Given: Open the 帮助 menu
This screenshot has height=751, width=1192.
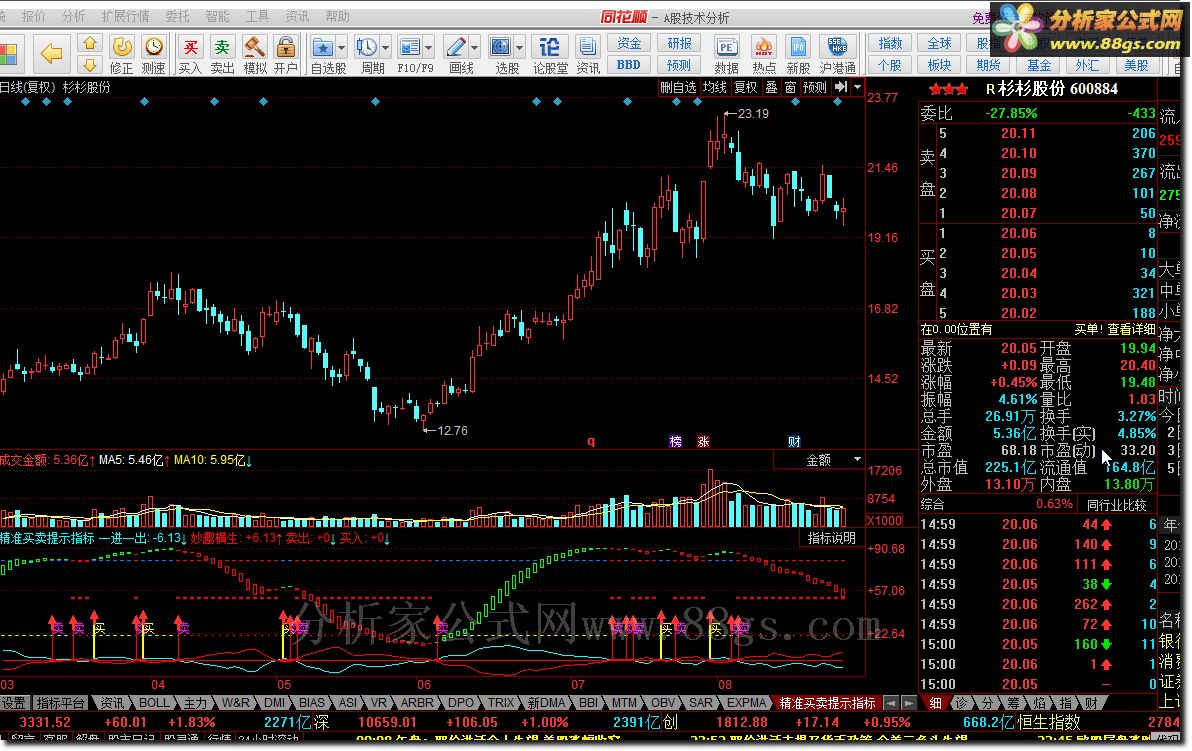Looking at the screenshot, I should click(337, 16).
